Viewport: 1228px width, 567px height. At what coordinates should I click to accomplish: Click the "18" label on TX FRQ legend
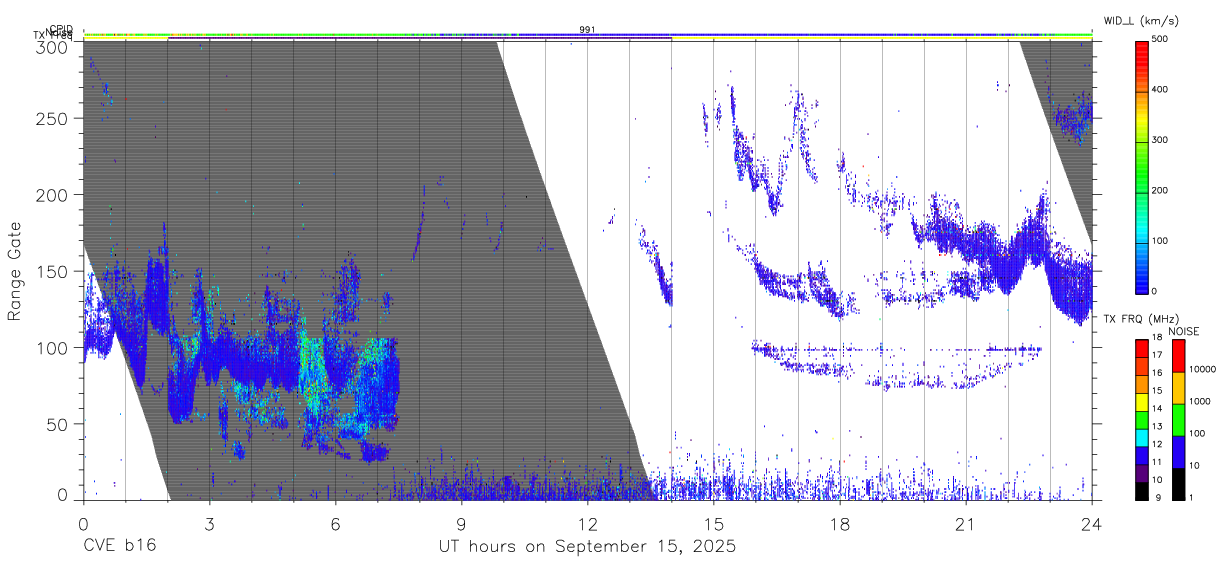pos(1158,338)
